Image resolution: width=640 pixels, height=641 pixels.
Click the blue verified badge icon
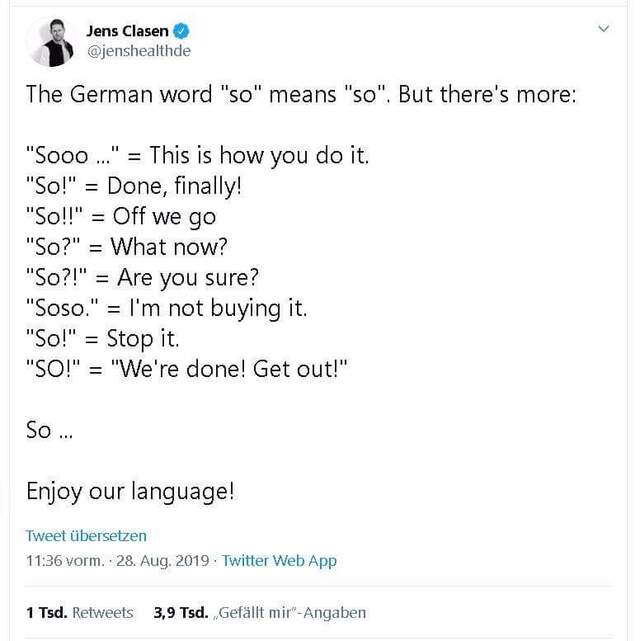[x=179, y=31]
